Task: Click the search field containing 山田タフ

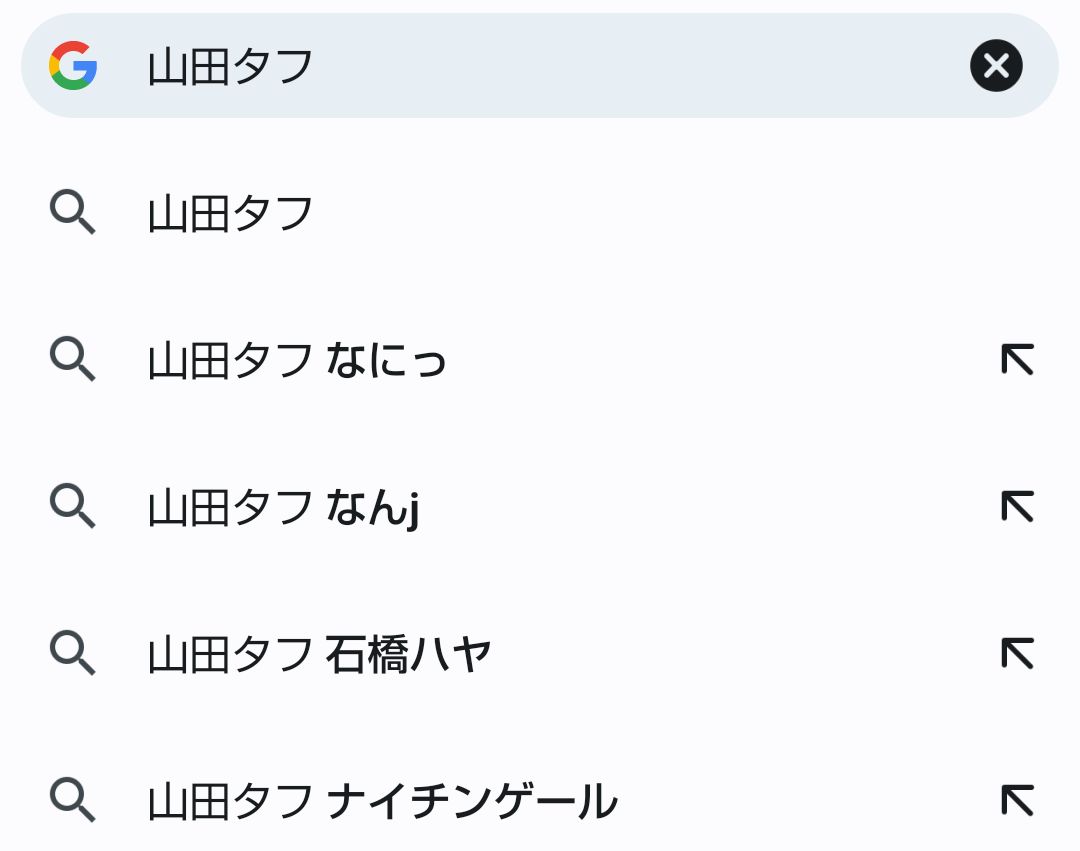Action: [x=539, y=65]
